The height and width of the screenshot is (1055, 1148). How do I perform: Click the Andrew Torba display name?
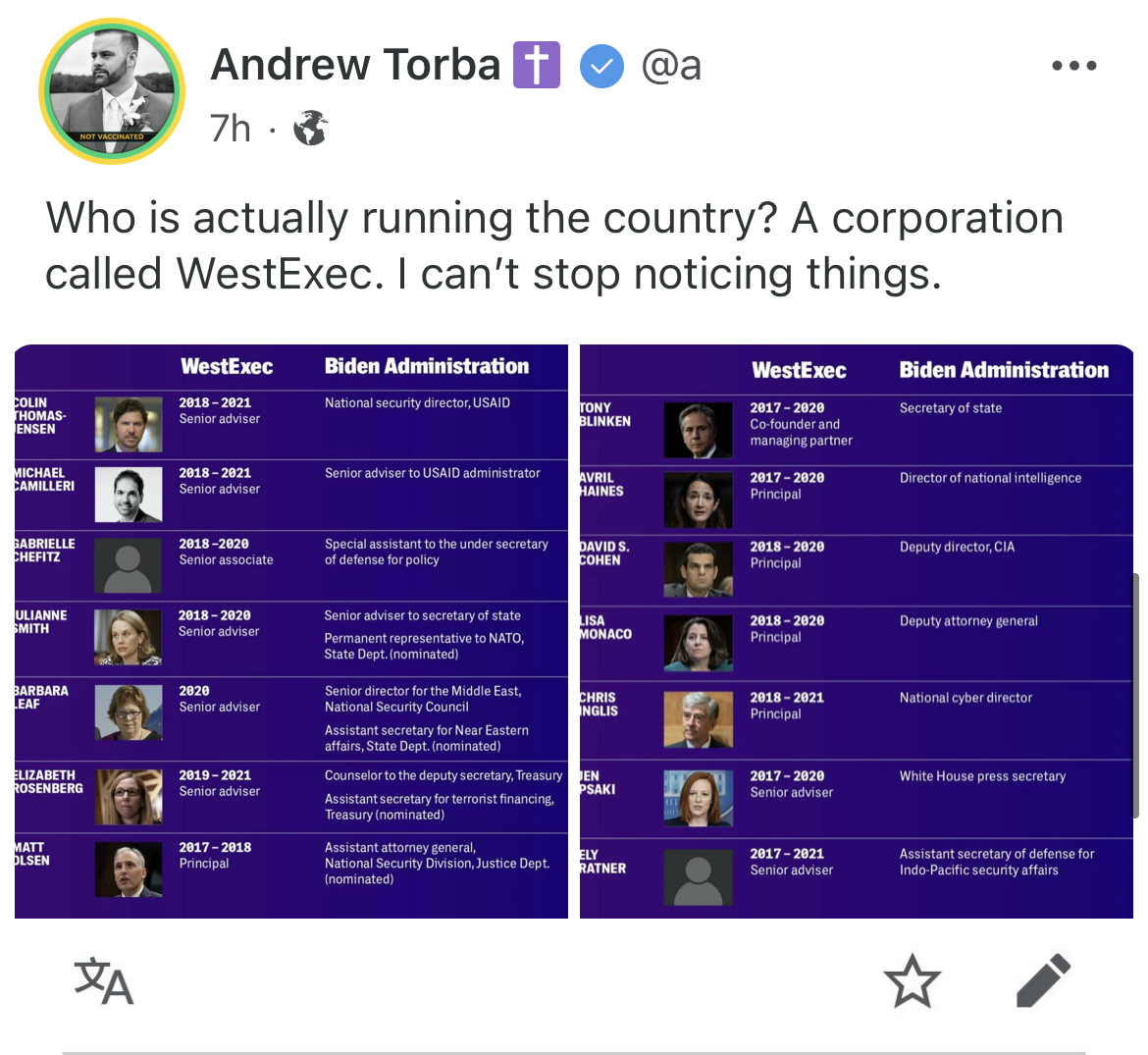tap(356, 65)
